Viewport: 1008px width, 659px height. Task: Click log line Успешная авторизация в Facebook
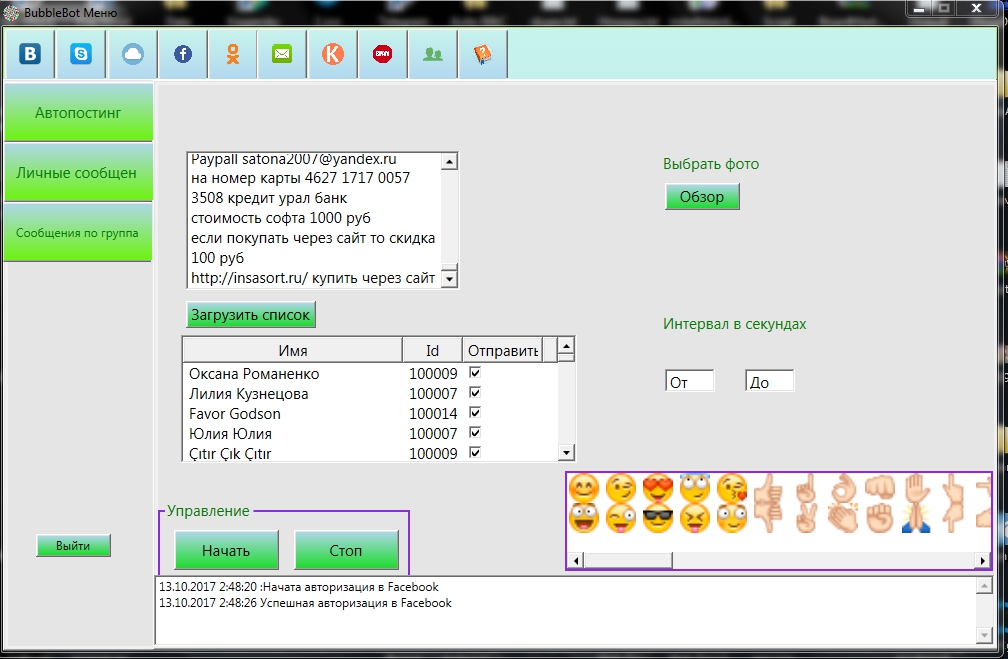tap(305, 603)
